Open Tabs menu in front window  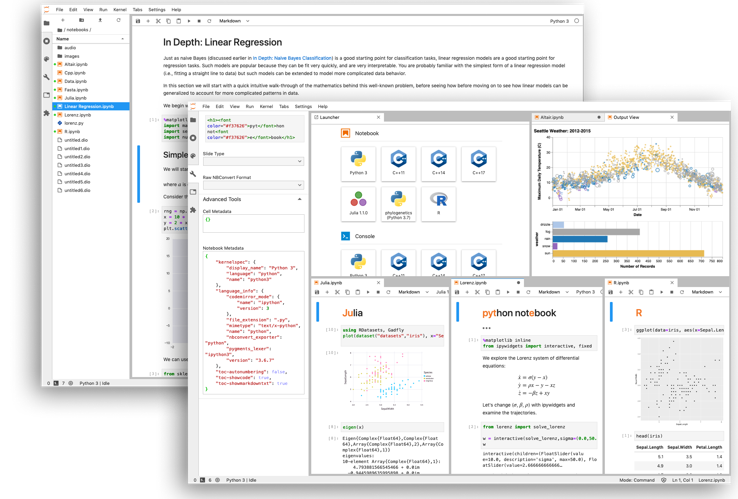click(x=284, y=106)
